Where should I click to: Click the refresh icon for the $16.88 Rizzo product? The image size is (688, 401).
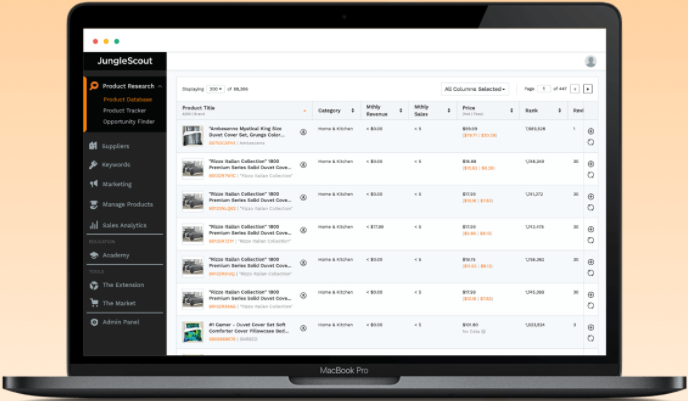591,175
